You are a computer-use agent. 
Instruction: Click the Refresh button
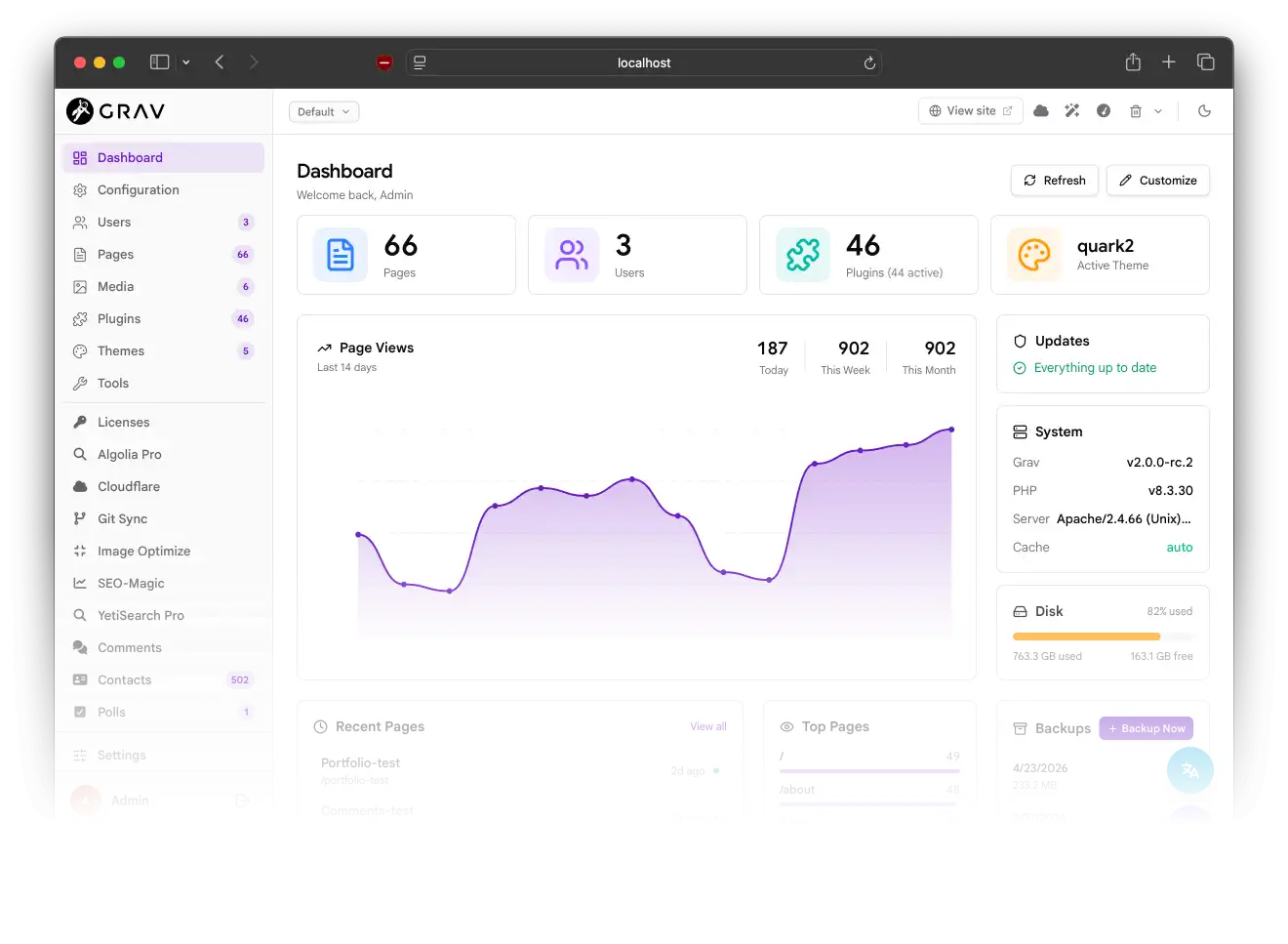coord(1055,181)
